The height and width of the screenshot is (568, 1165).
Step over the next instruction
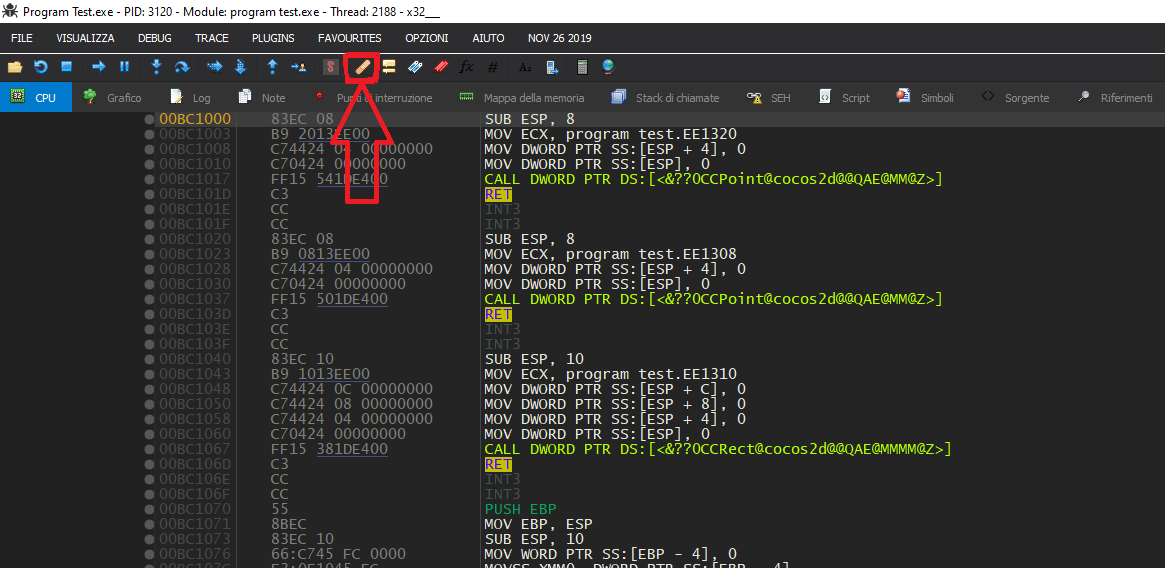pos(182,67)
